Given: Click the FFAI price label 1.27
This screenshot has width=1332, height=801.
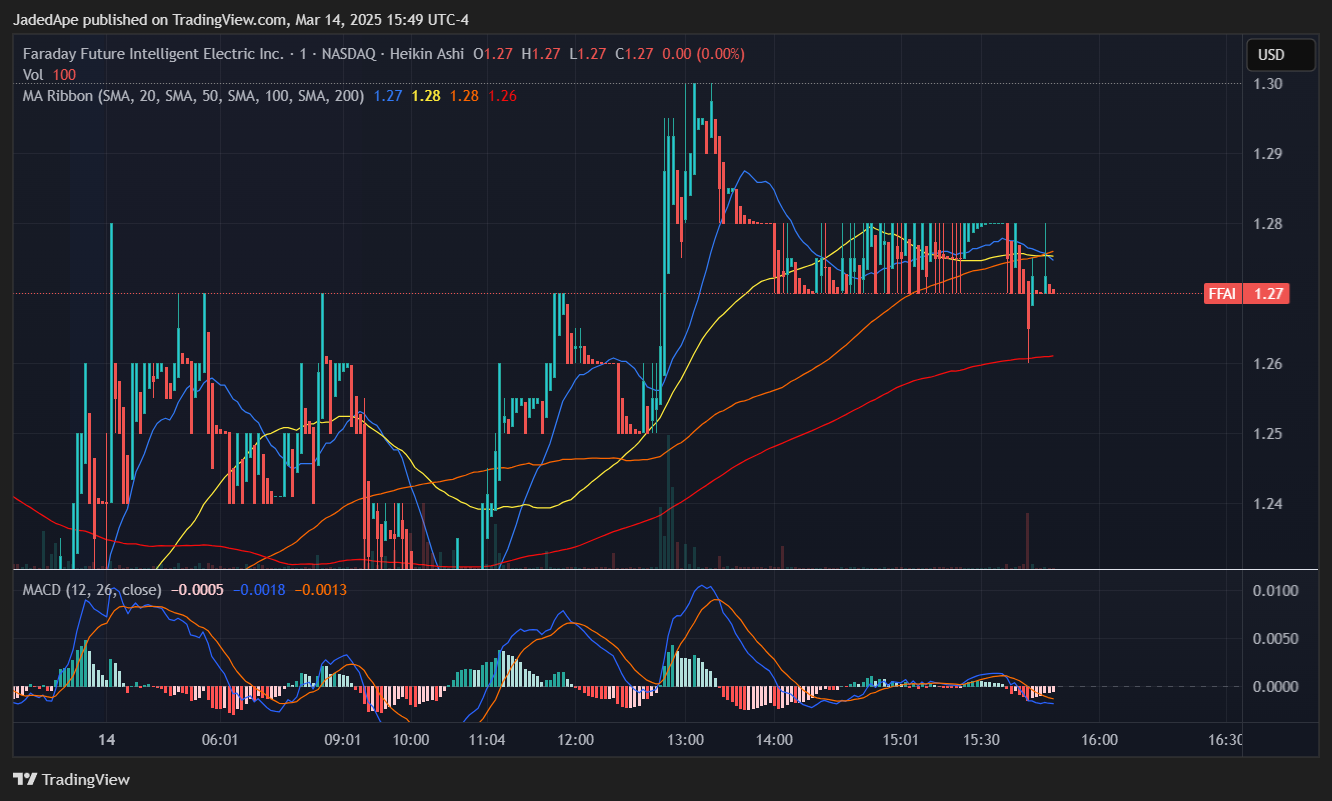Looking at the screenshot, I should (x=1247, y=294).
